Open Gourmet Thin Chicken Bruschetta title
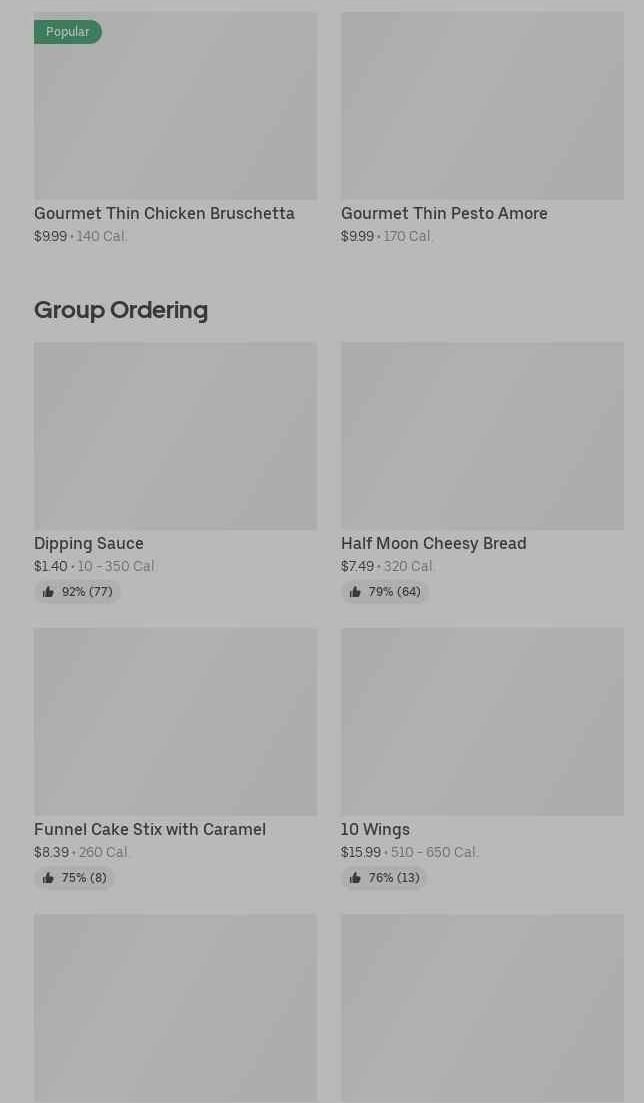 pyautogui.click(x=164, y=213)
